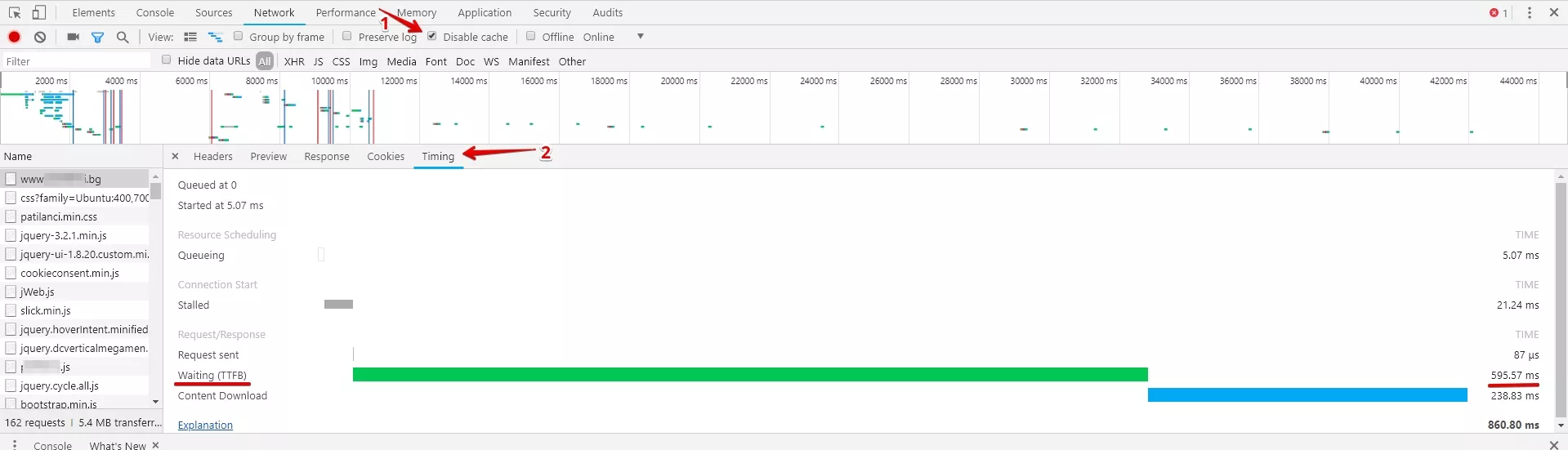The width and height of the screenshot is (1568, 450).
Task: Select request css?family=Ubuntu
Action: [75, 198]
